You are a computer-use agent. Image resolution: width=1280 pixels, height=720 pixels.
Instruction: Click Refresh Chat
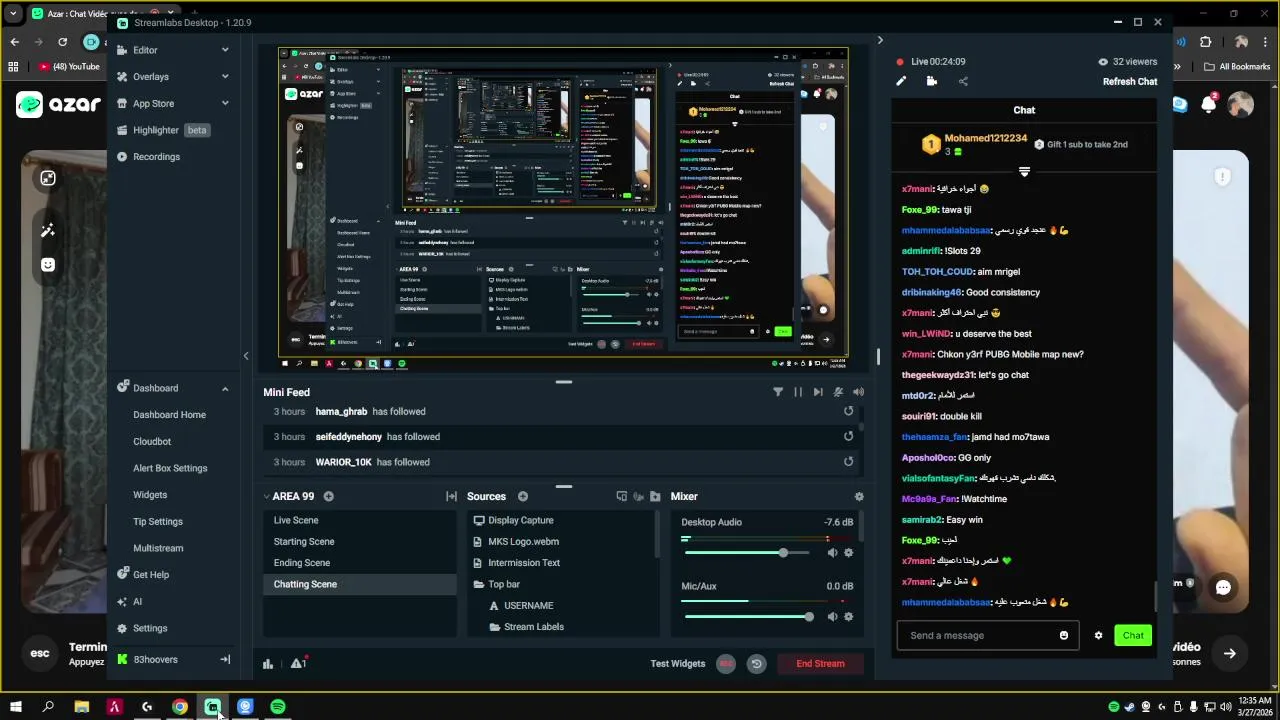1130,82
